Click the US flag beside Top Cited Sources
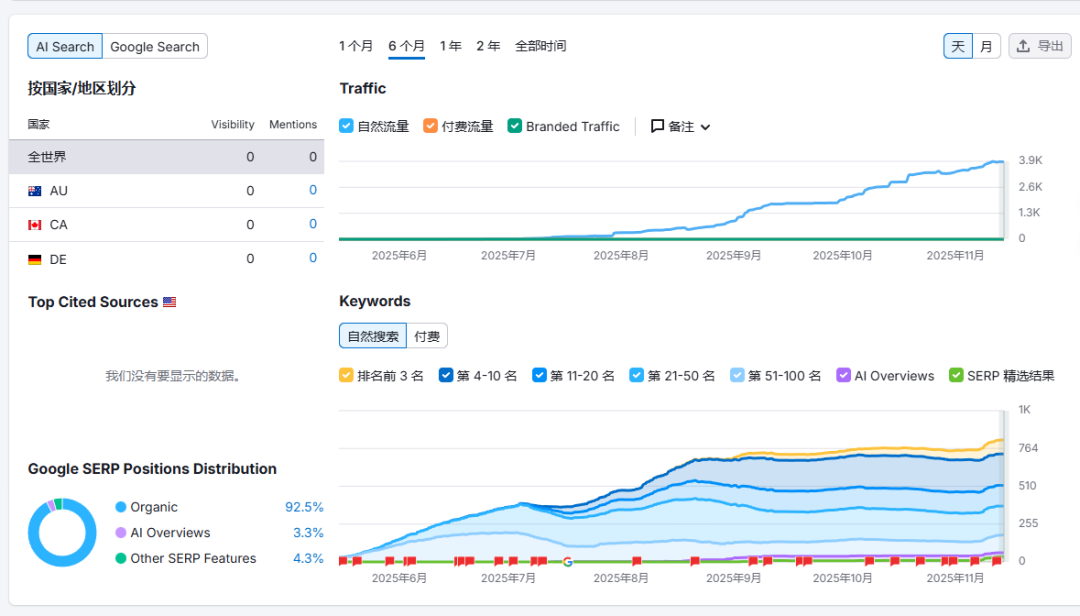Screen dimensions: 1080x616 169,302
